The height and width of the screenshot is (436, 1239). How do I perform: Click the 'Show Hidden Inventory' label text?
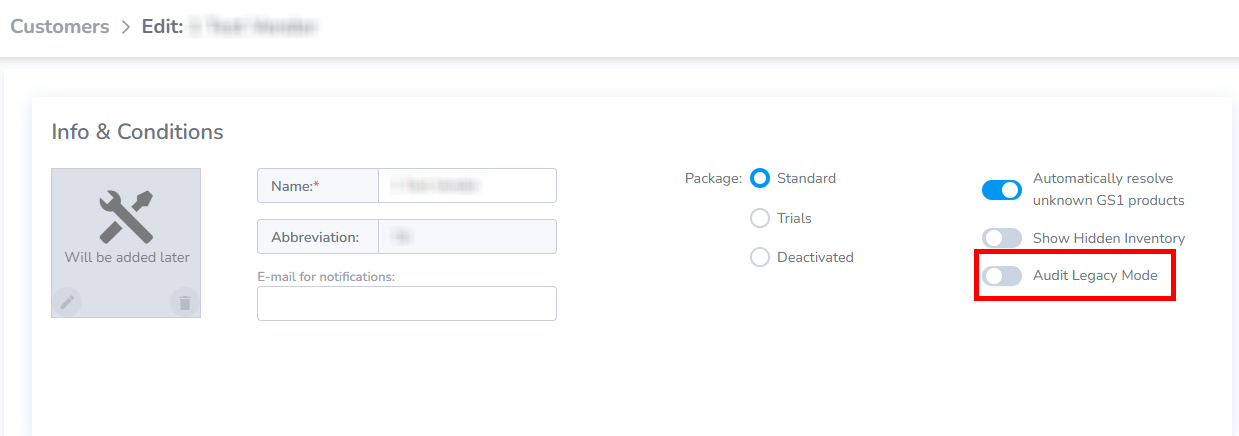click(1109, 238)
